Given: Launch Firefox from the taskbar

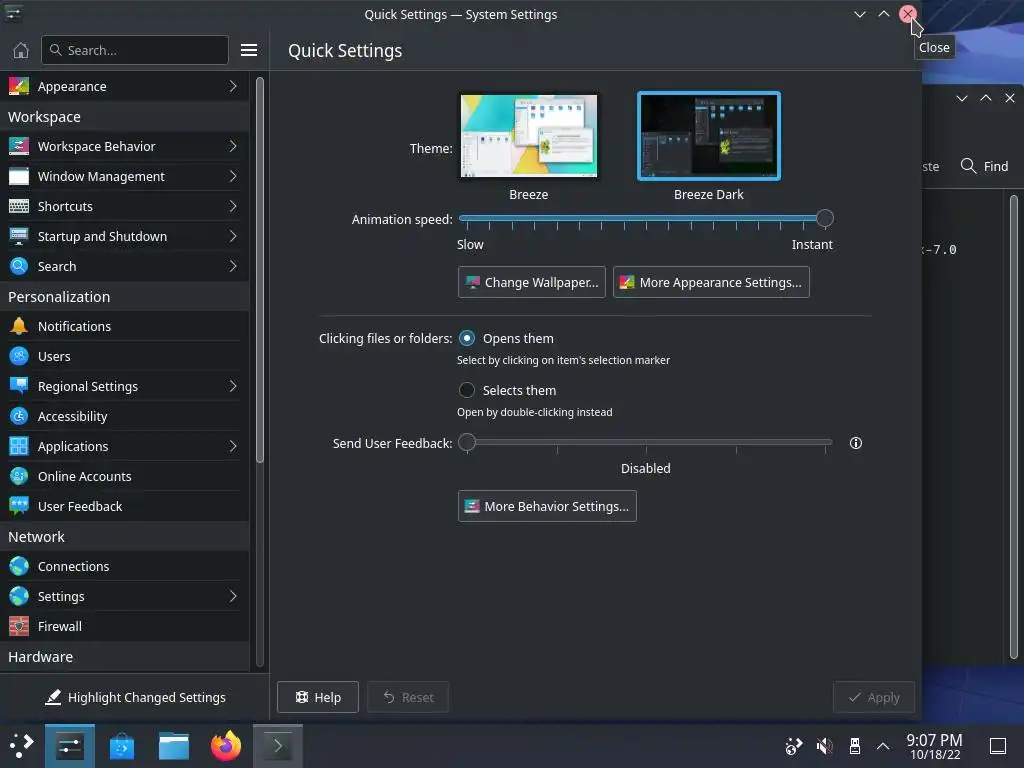Looking at the screenshot, I should pyautogui.click(x=226, y=746).
